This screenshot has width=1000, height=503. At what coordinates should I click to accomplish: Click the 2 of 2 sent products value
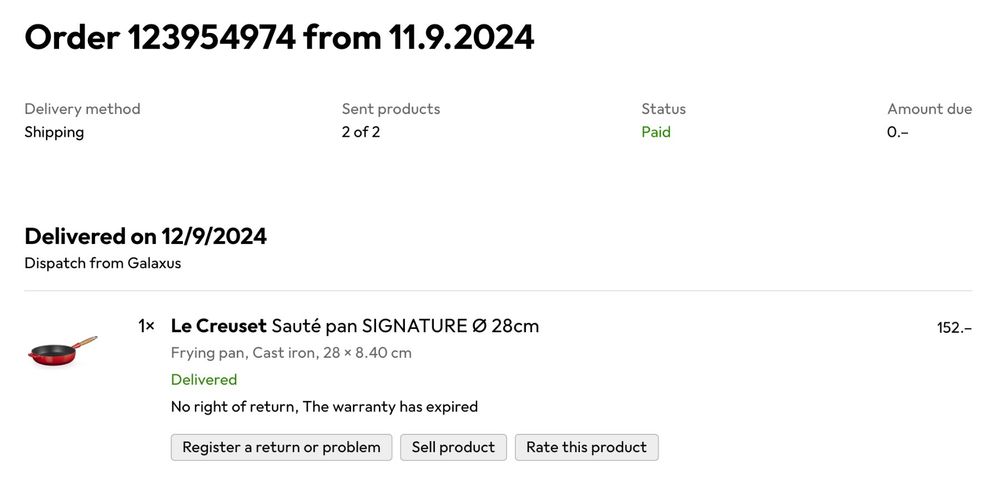(361, 132)
